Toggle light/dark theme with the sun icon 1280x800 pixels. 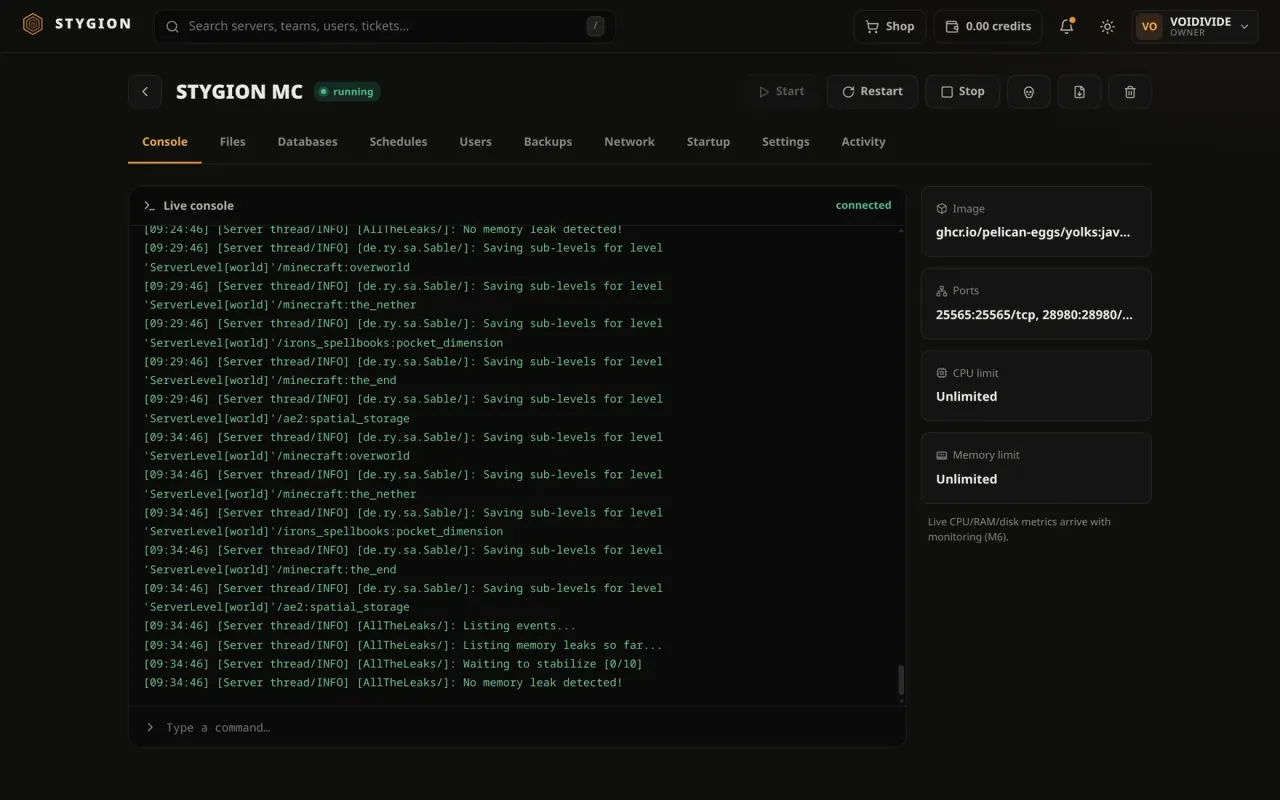[1107, 27]
